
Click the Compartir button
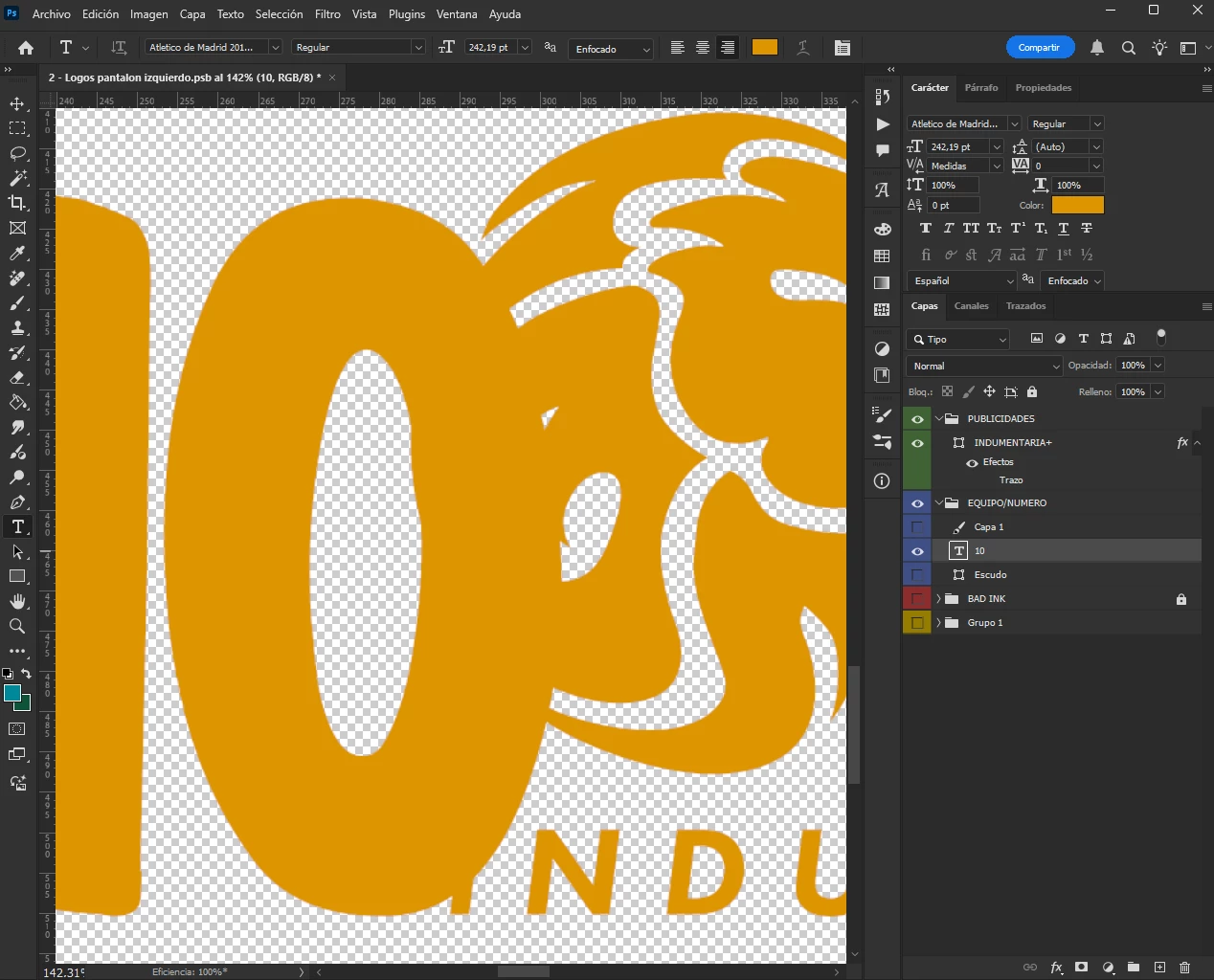click(1040, 48)
